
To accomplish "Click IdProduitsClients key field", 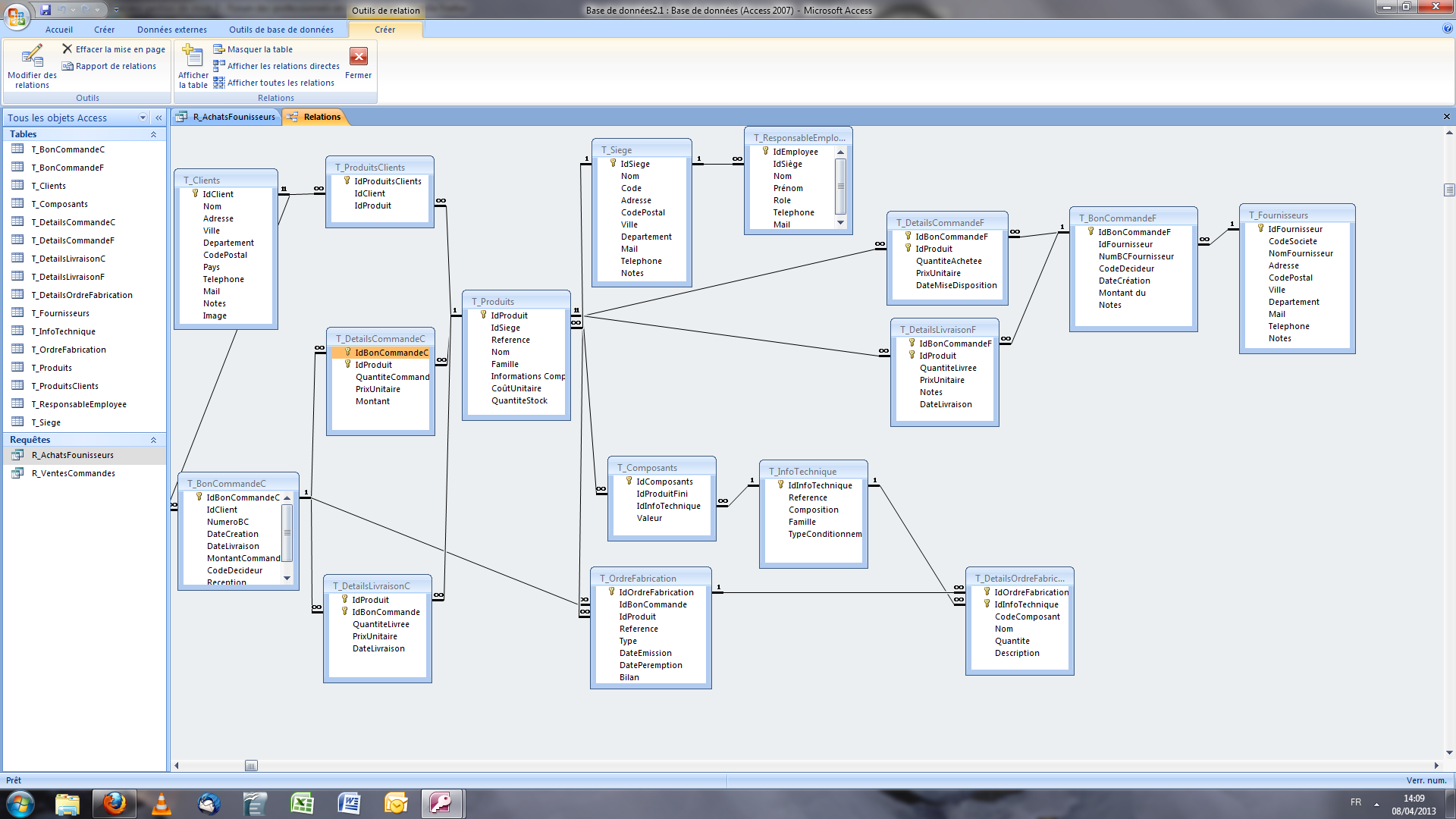I will (388, 181).
